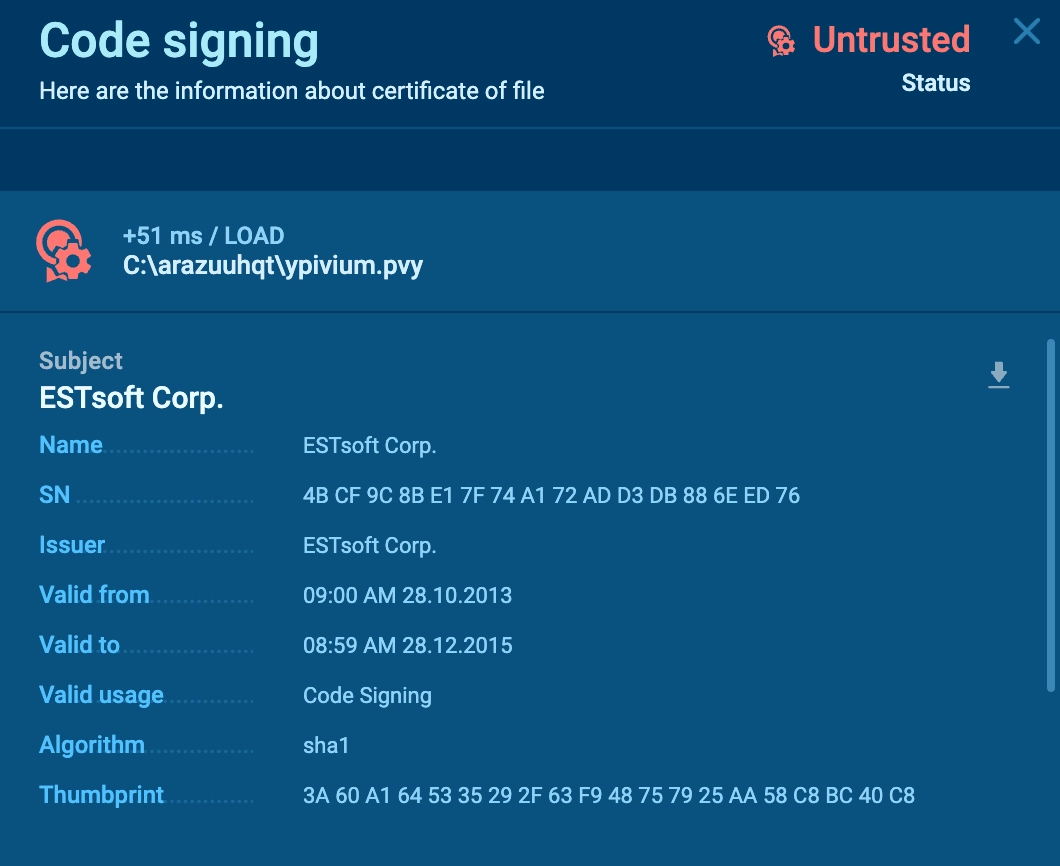Image resolution: width=1060 pixels, height=866 pixels.
Task: Click the Name value ESTsoft Corp.
Action: (369, 445)
